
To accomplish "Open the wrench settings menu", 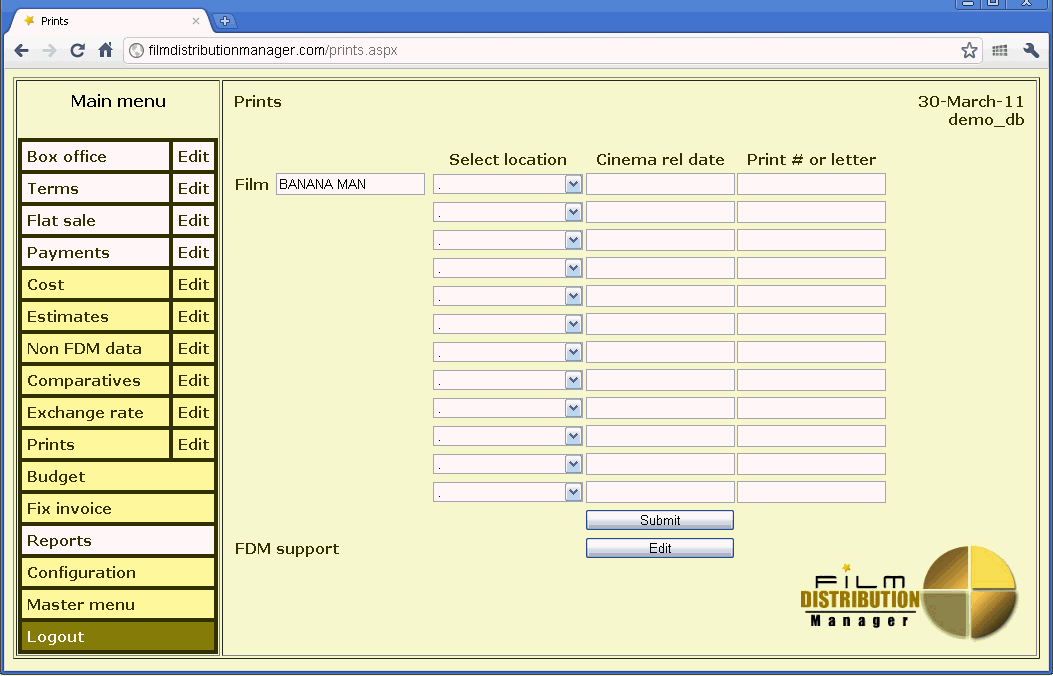I will tap(1031, 50).
